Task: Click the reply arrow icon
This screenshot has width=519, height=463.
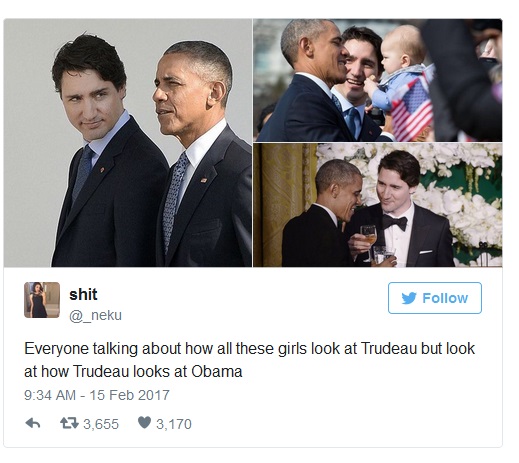Action: (x=33, y=423)
